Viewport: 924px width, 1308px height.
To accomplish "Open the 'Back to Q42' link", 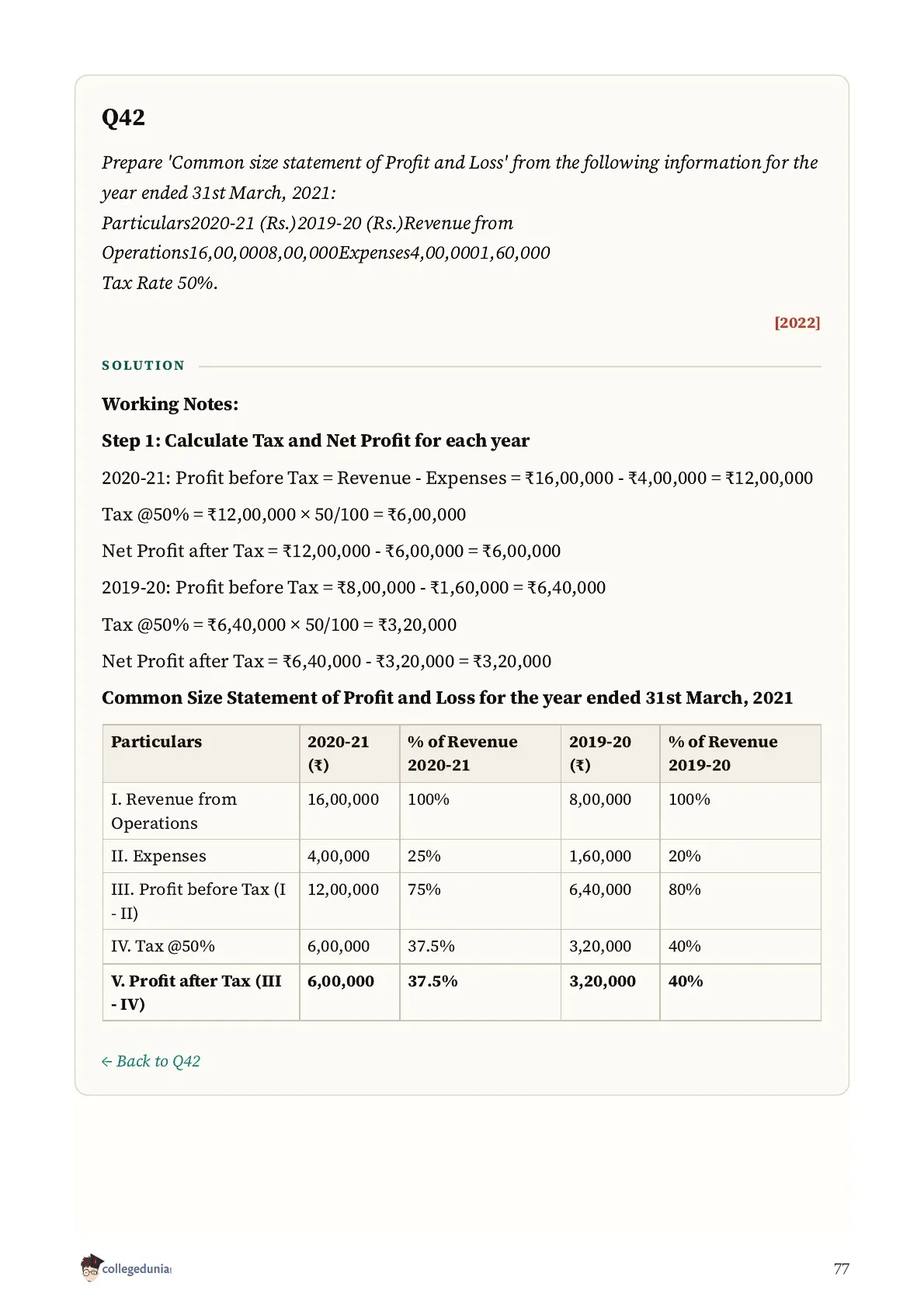I will (x=151, y=1061).
